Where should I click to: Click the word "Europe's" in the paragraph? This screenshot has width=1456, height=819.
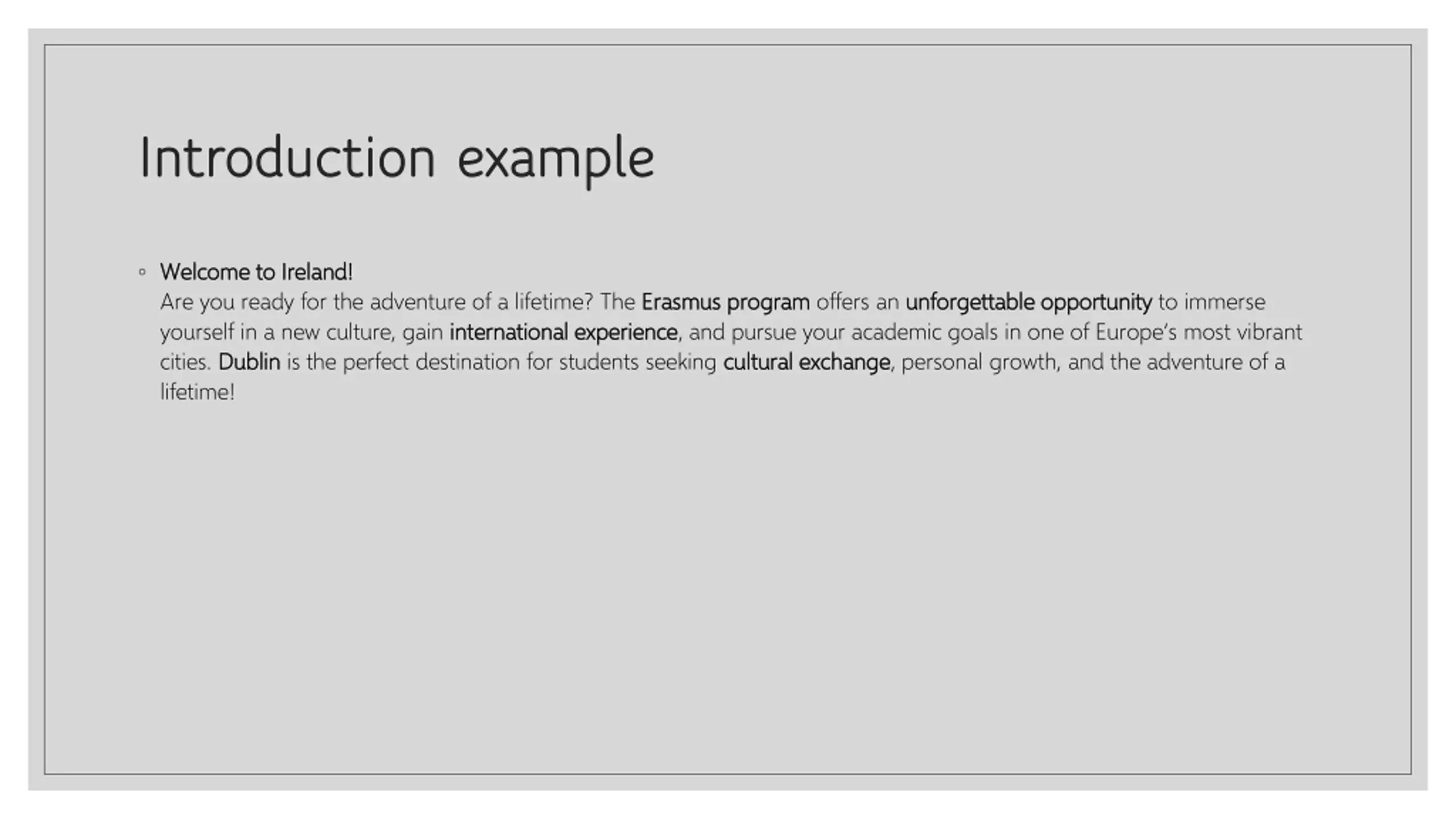1135,332
